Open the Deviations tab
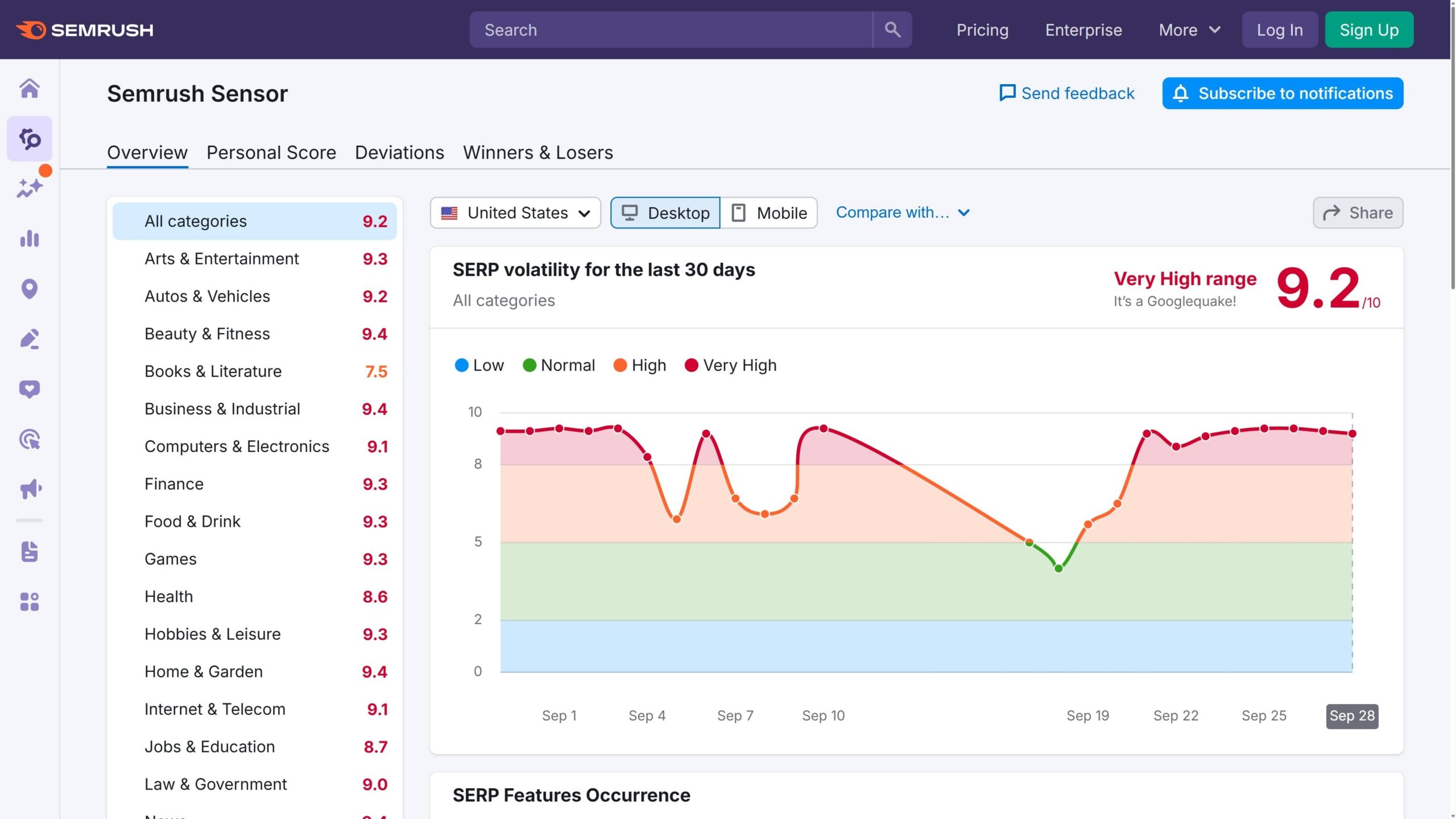The width and height of the screenshot is (1456, 819). click(399, 152)
